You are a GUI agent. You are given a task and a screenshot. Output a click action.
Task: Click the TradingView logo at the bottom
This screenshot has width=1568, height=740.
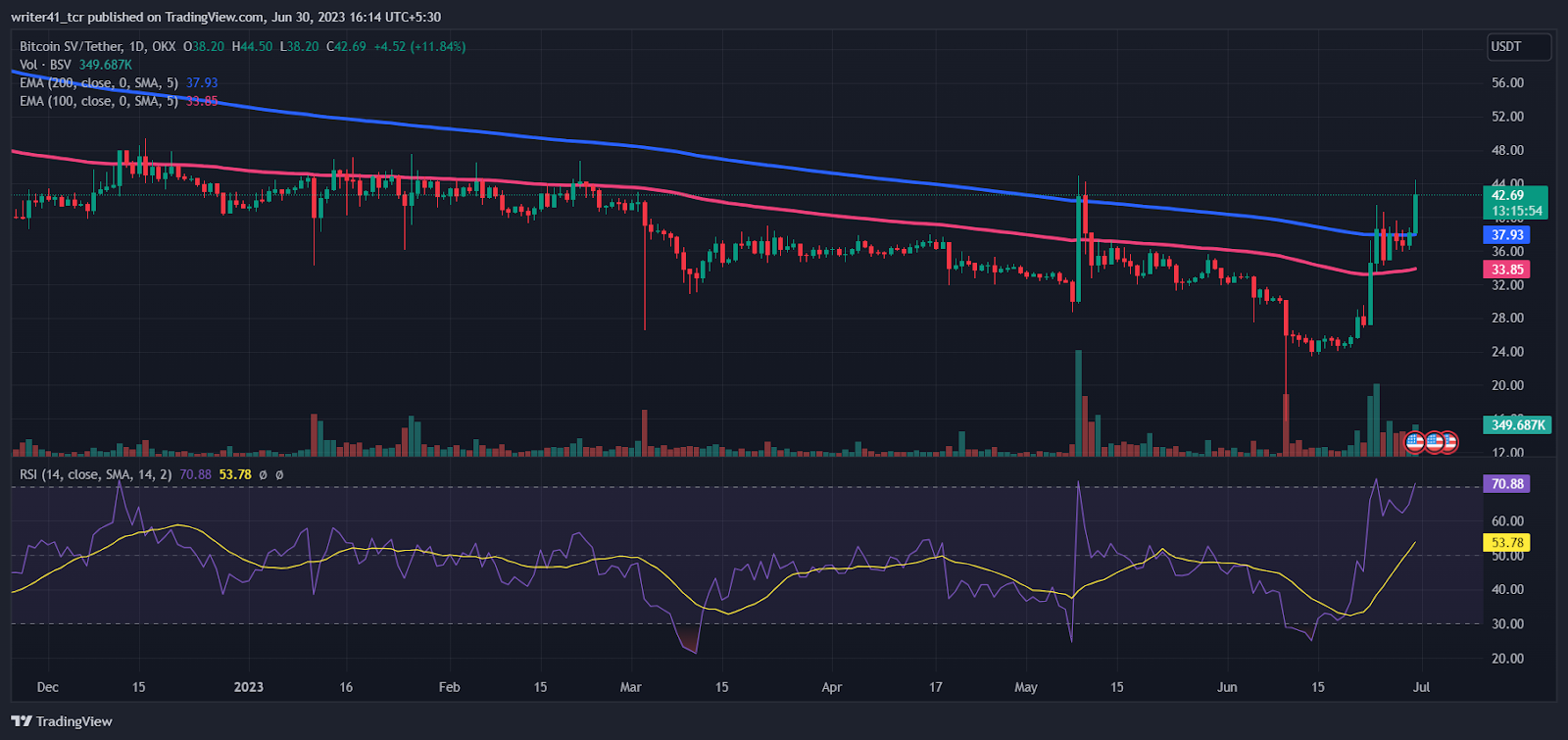pyautogui.click(x=62, y=721)
